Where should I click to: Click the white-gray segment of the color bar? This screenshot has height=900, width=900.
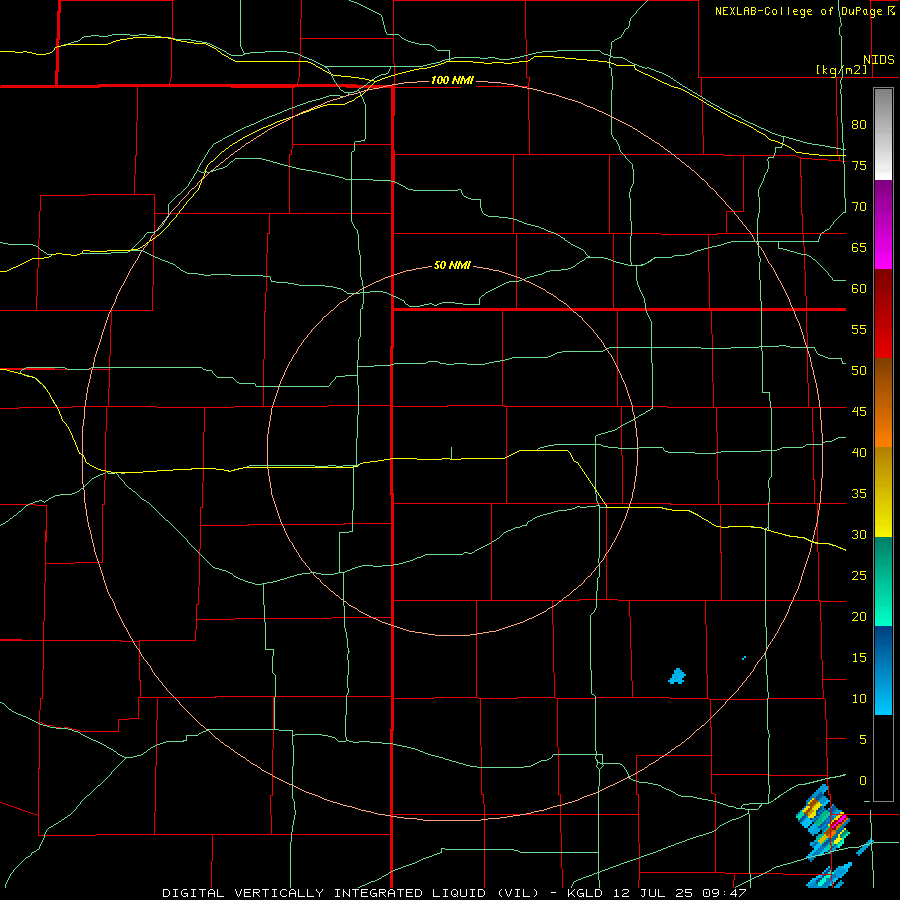pos(883,134)
